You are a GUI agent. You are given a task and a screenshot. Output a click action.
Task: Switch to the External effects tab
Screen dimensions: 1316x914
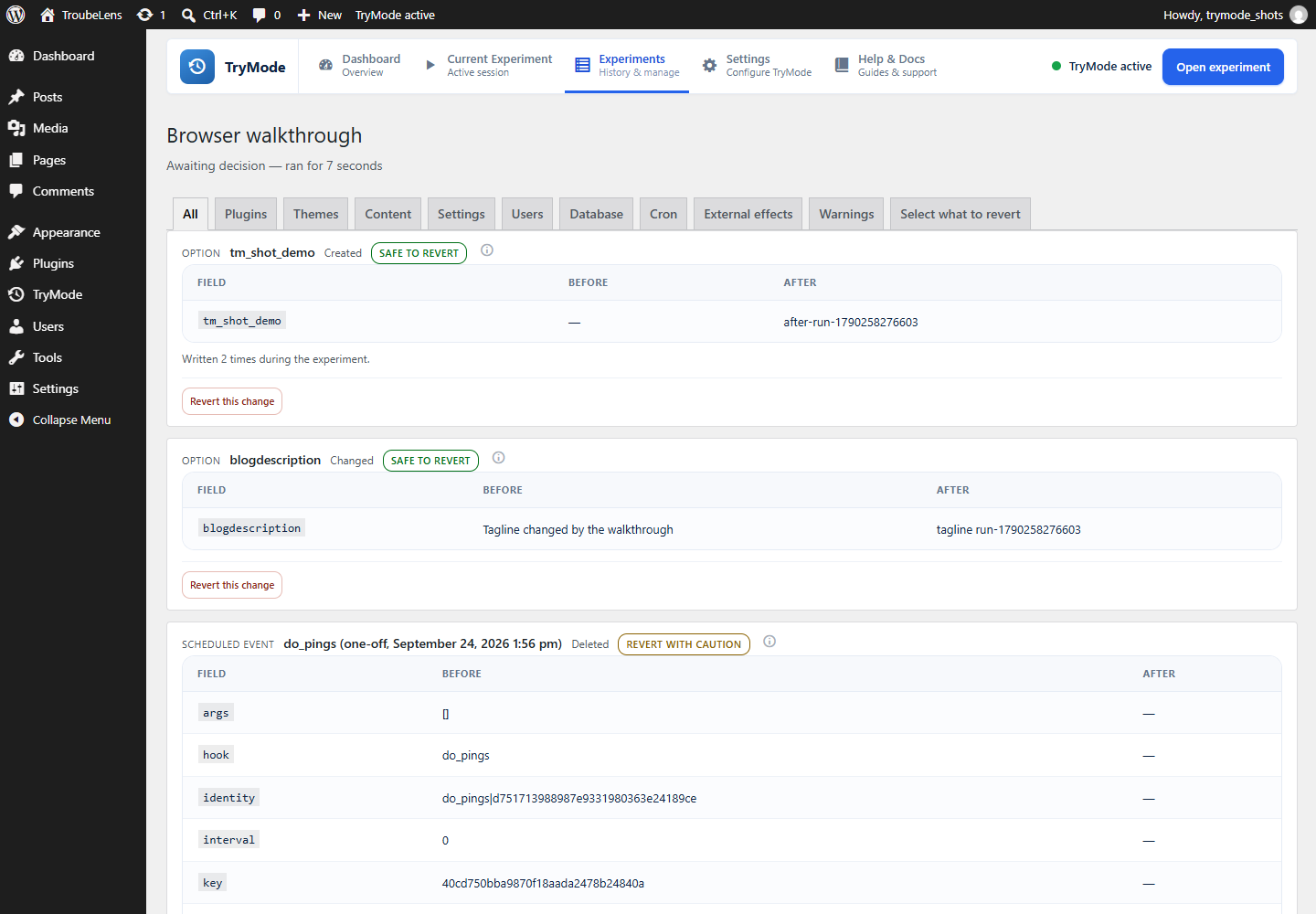click(748, 214)
